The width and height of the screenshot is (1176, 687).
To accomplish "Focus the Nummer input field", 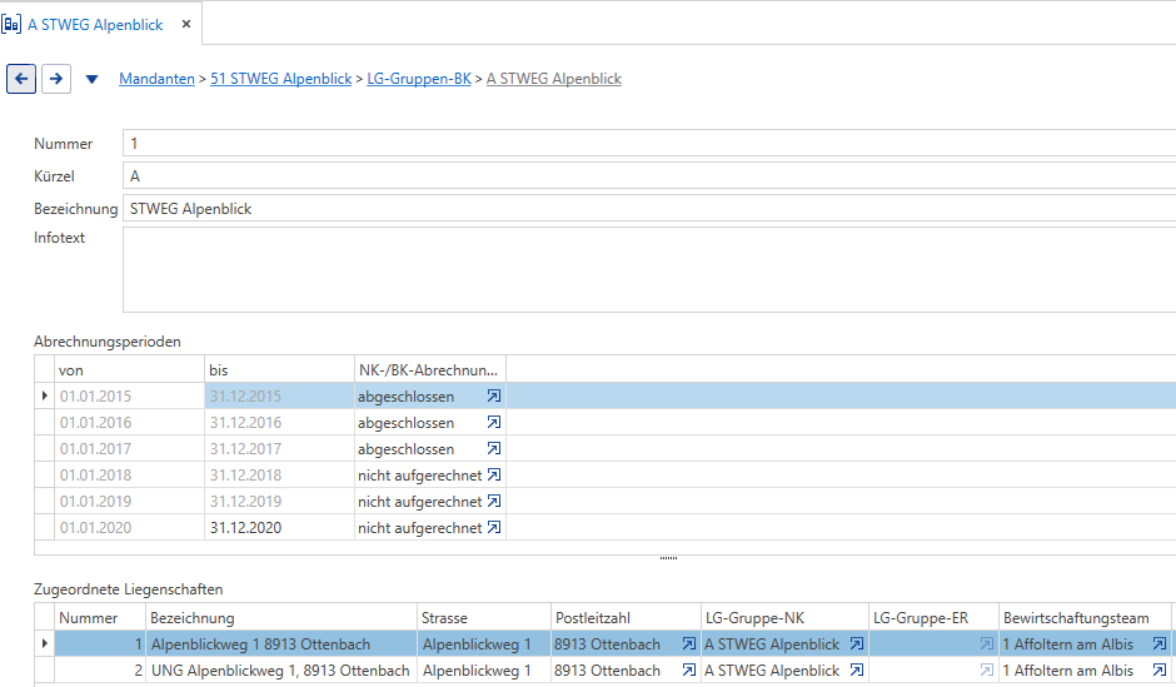I will (650, 143).
